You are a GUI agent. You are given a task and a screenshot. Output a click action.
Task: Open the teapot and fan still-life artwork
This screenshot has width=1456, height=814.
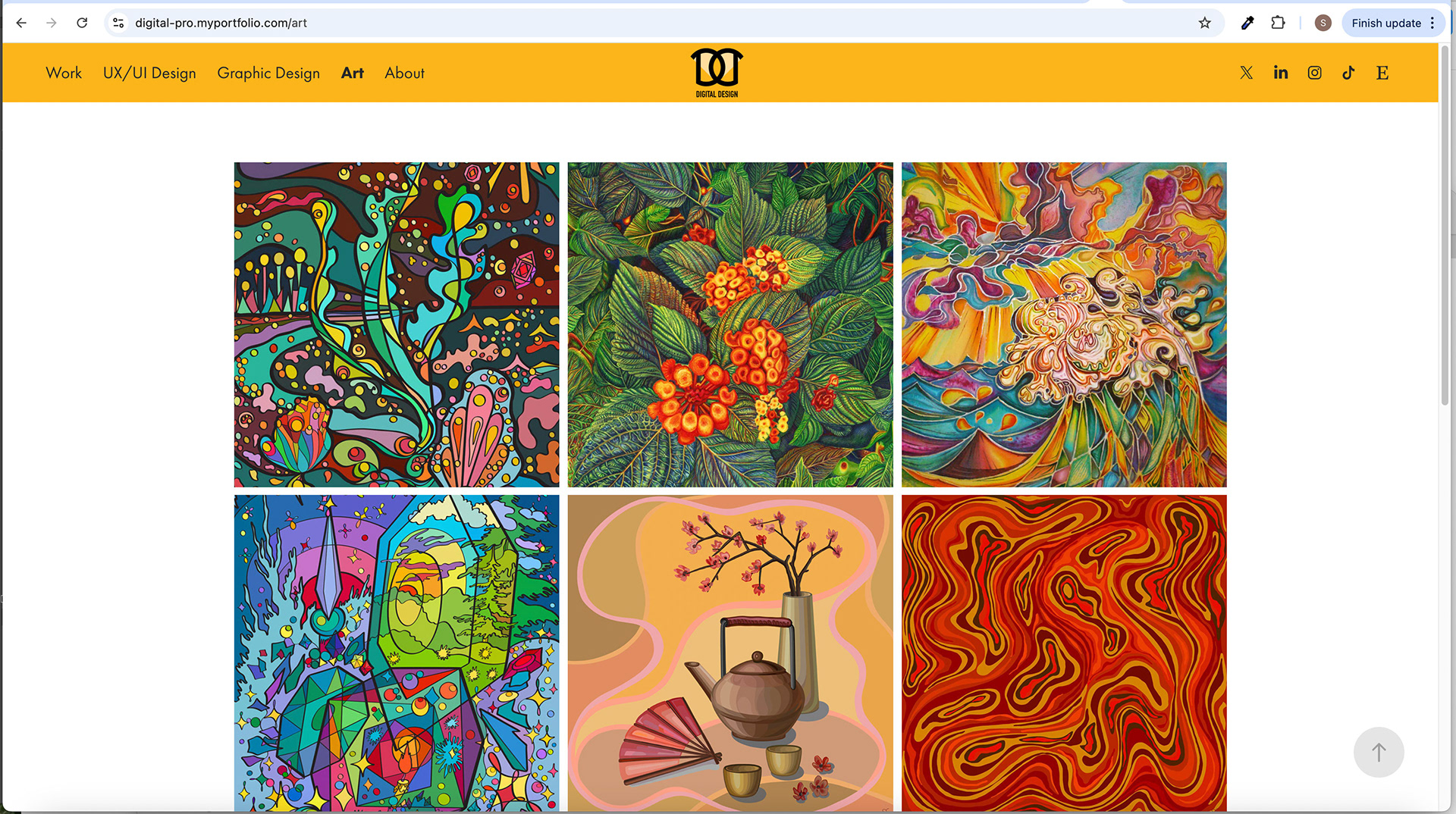click(x=730, y=653)
